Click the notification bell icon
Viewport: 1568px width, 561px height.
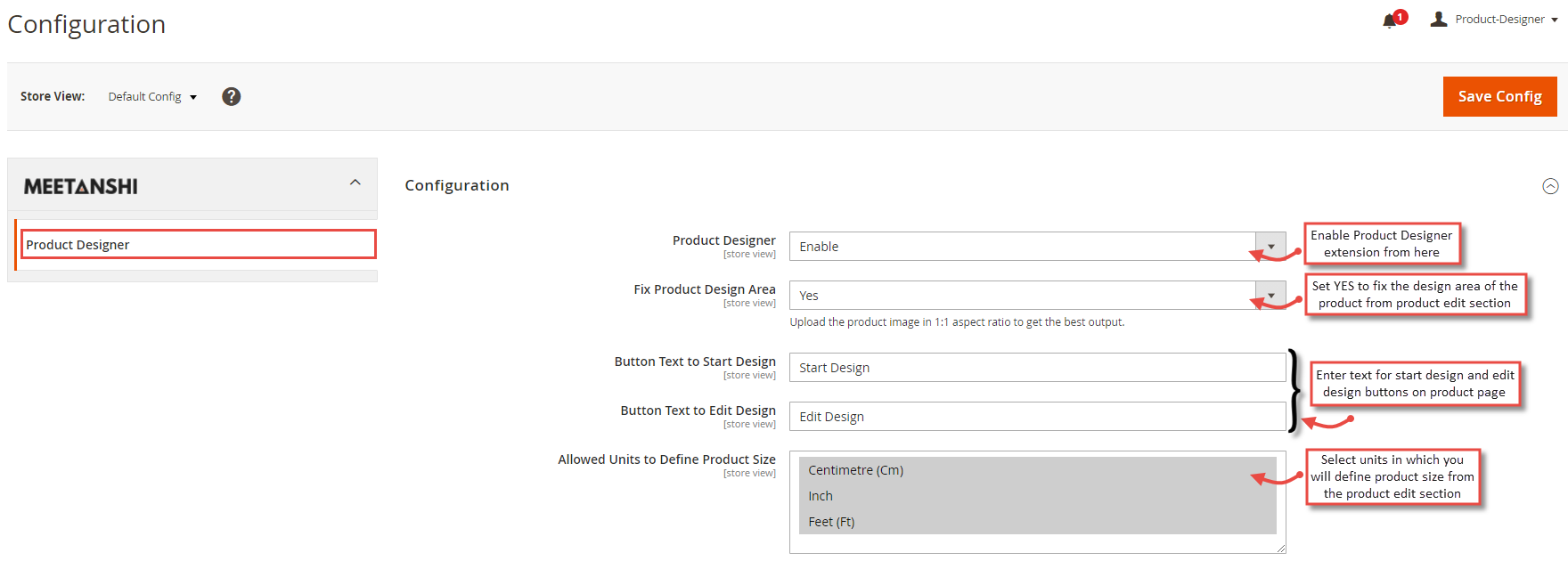pyautogui.click(x=1389, y=21)
